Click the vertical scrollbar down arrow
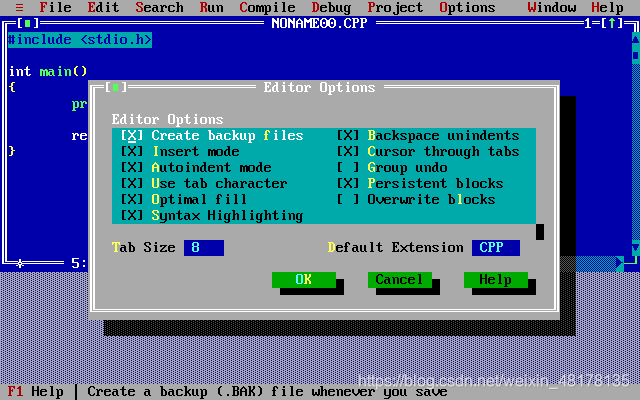640x400 pixels. (636, 248)
